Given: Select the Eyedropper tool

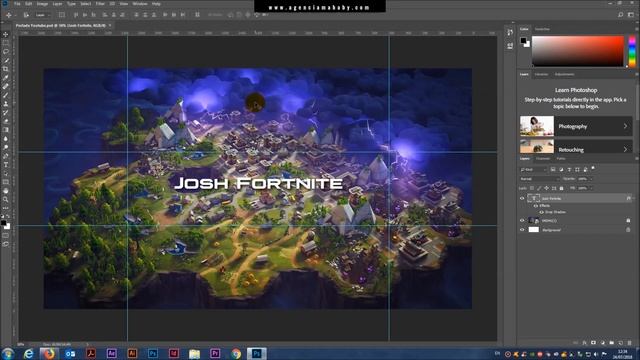Looking at the screenshot, I should point(6,78).
